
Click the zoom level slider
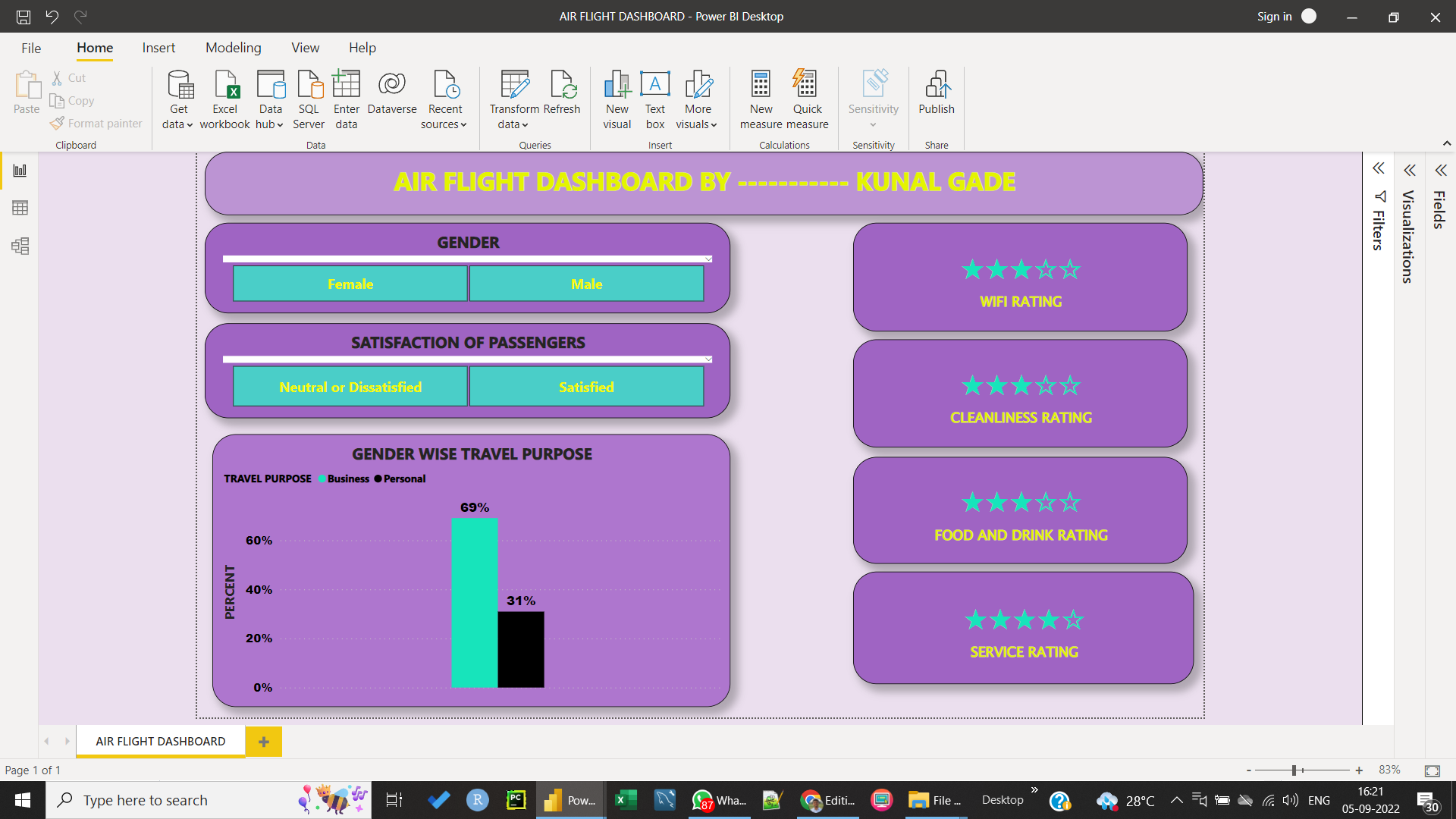pyautogui.click(x=1294, y=770)
